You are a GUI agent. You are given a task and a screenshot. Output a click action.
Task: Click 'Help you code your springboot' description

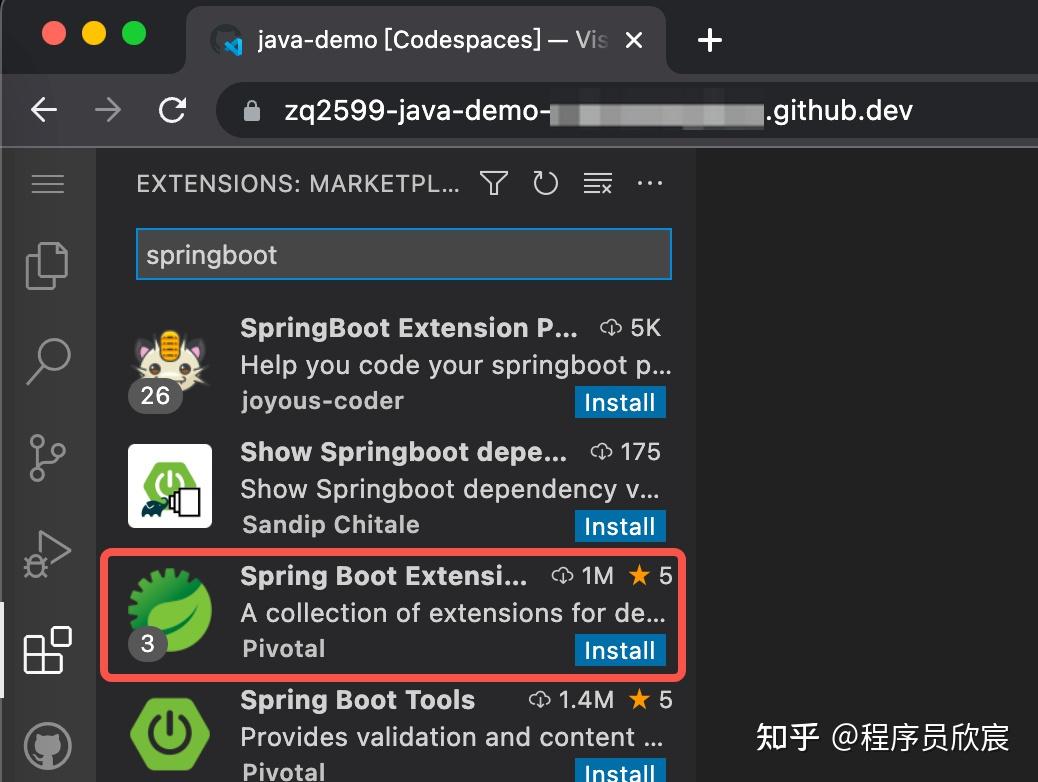pos(455,366)
